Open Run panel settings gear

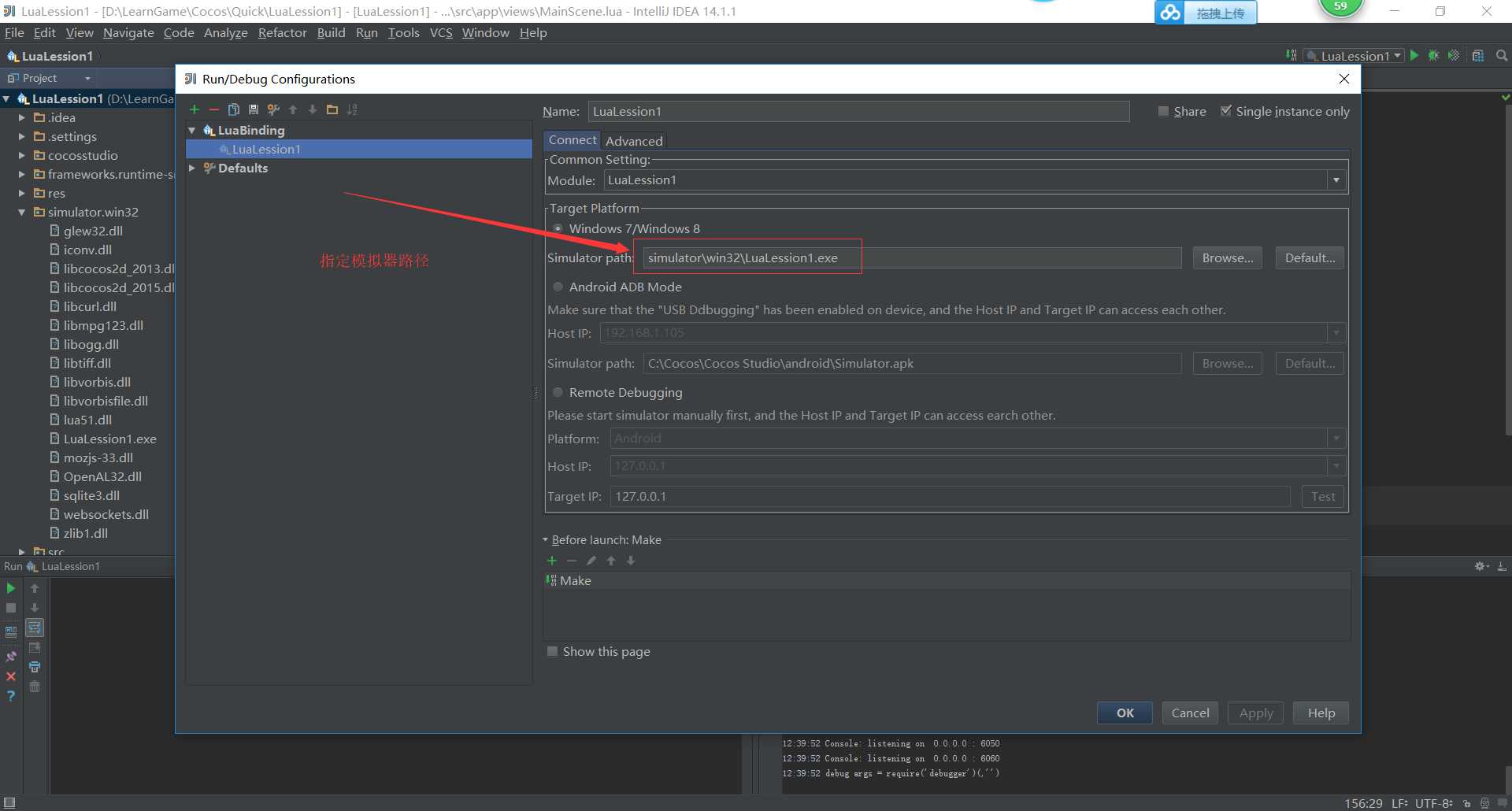click(1481, 566)
